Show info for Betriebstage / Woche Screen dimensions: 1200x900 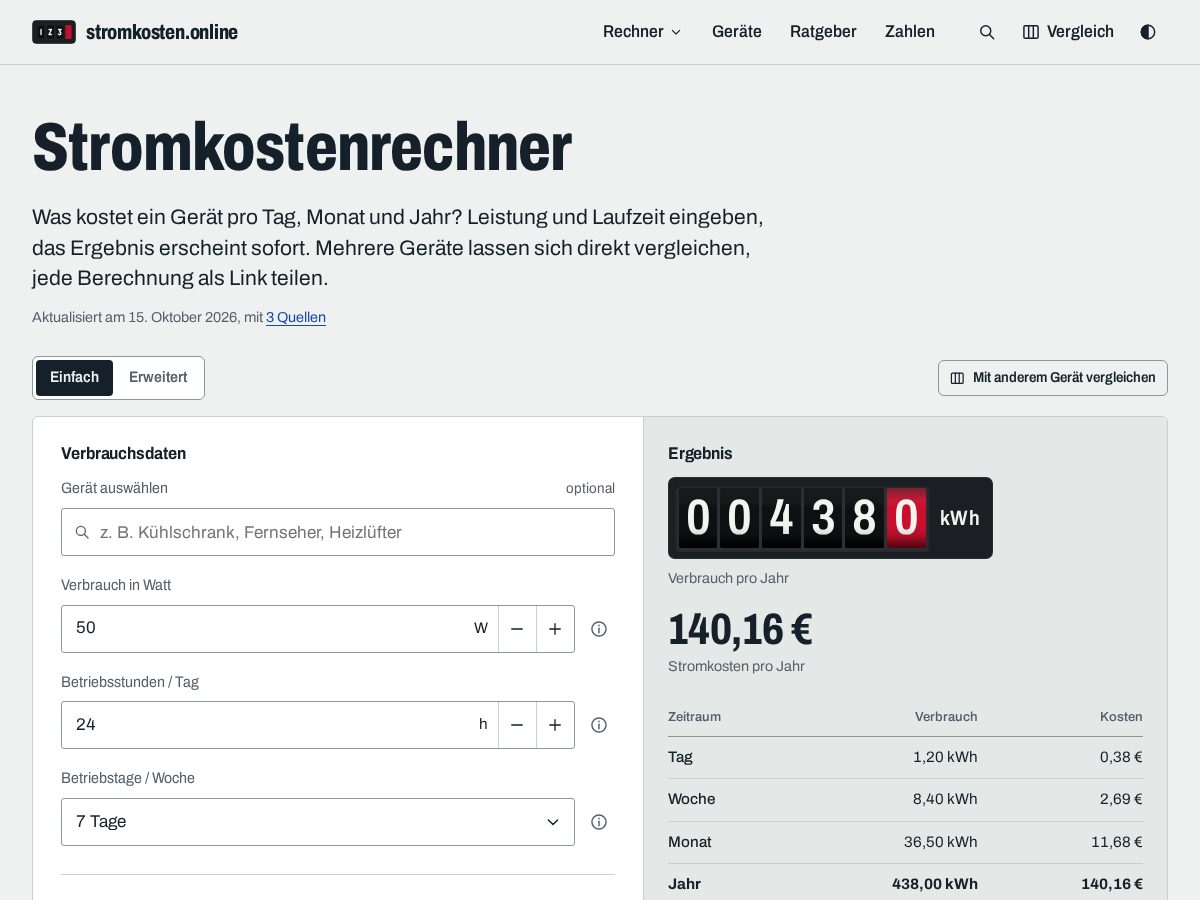[599, 822]
